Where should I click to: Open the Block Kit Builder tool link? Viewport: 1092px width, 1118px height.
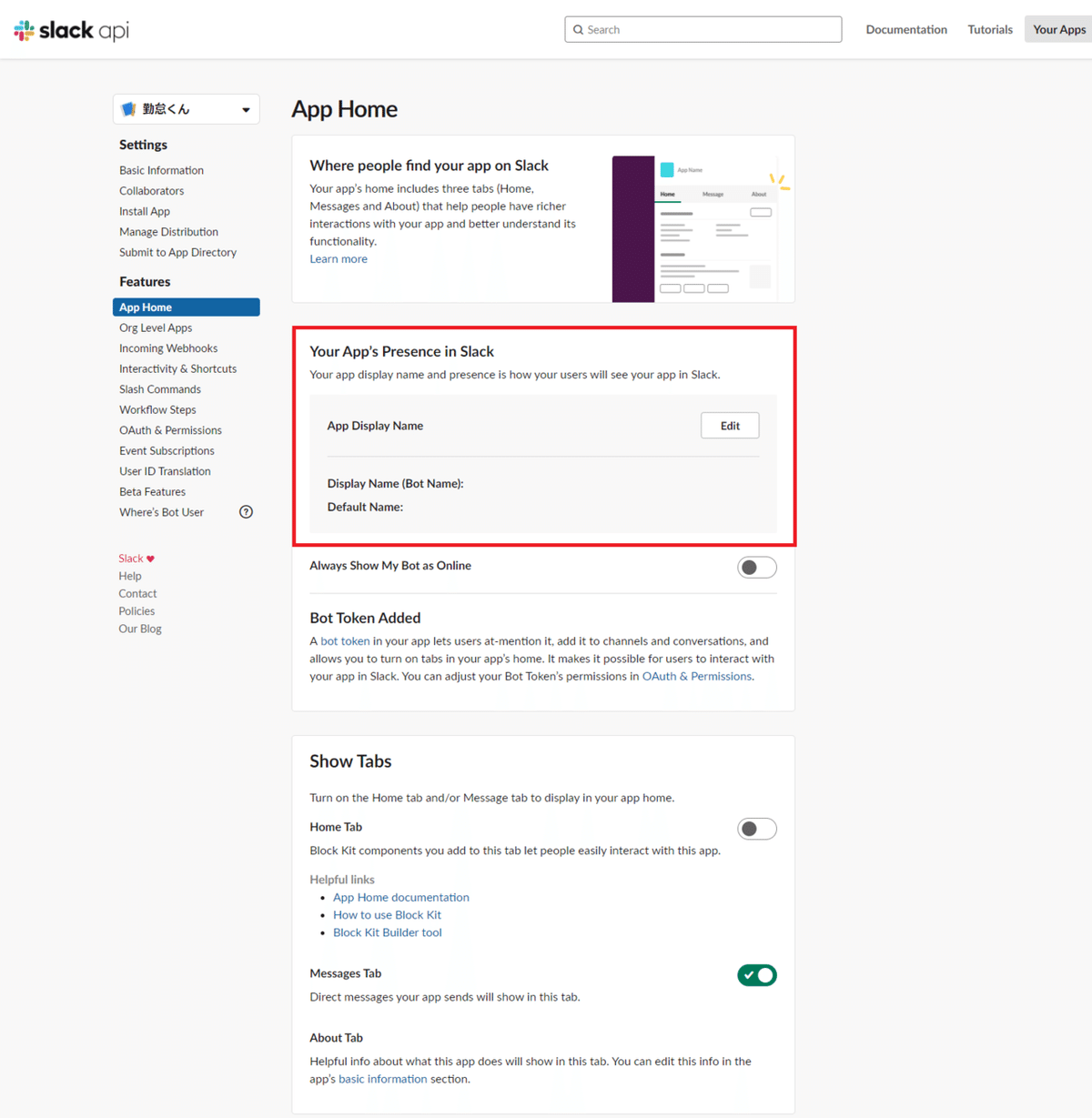tap(388, 932)
